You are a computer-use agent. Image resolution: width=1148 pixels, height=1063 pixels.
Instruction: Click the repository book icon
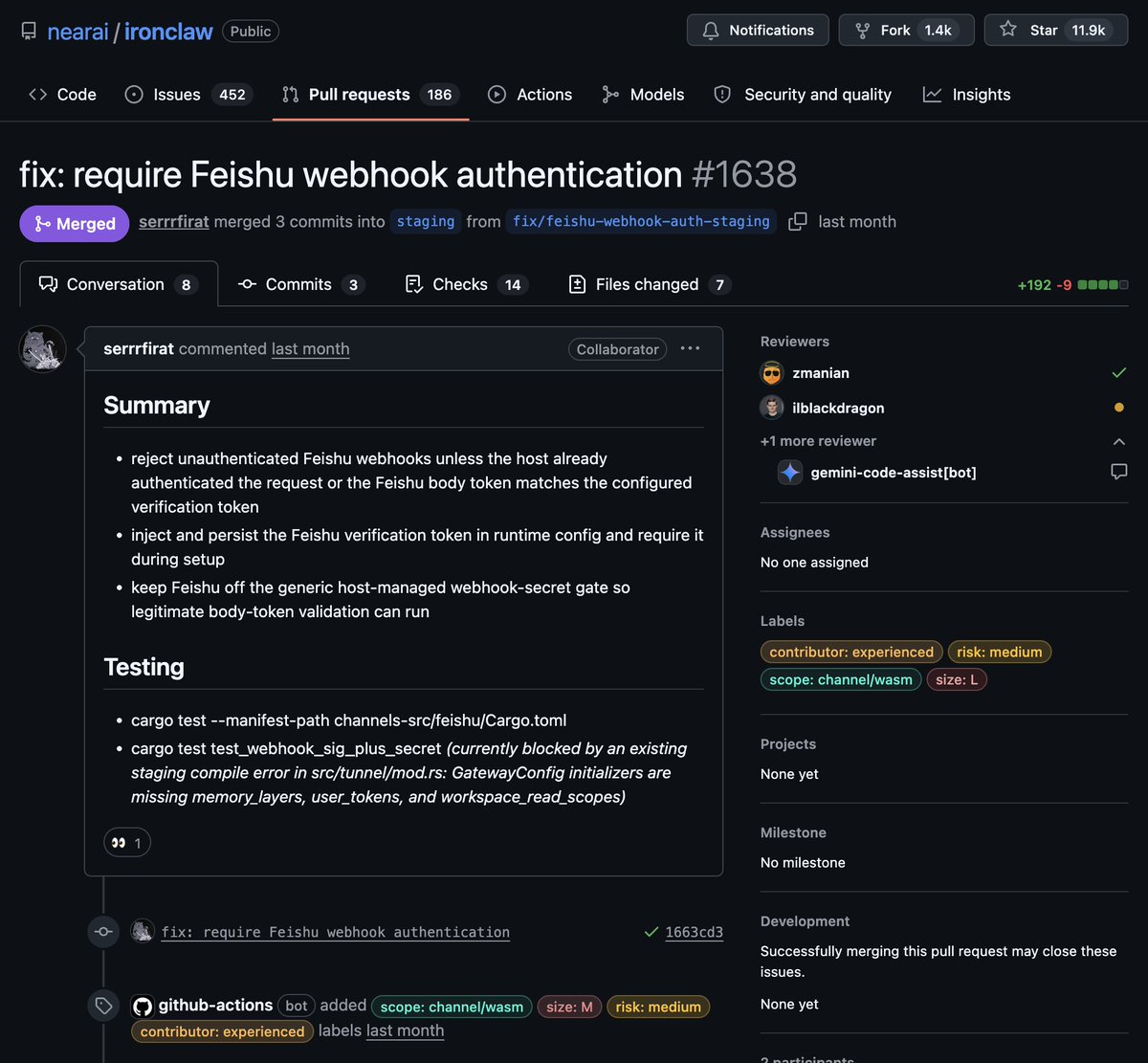coord(29,31)
